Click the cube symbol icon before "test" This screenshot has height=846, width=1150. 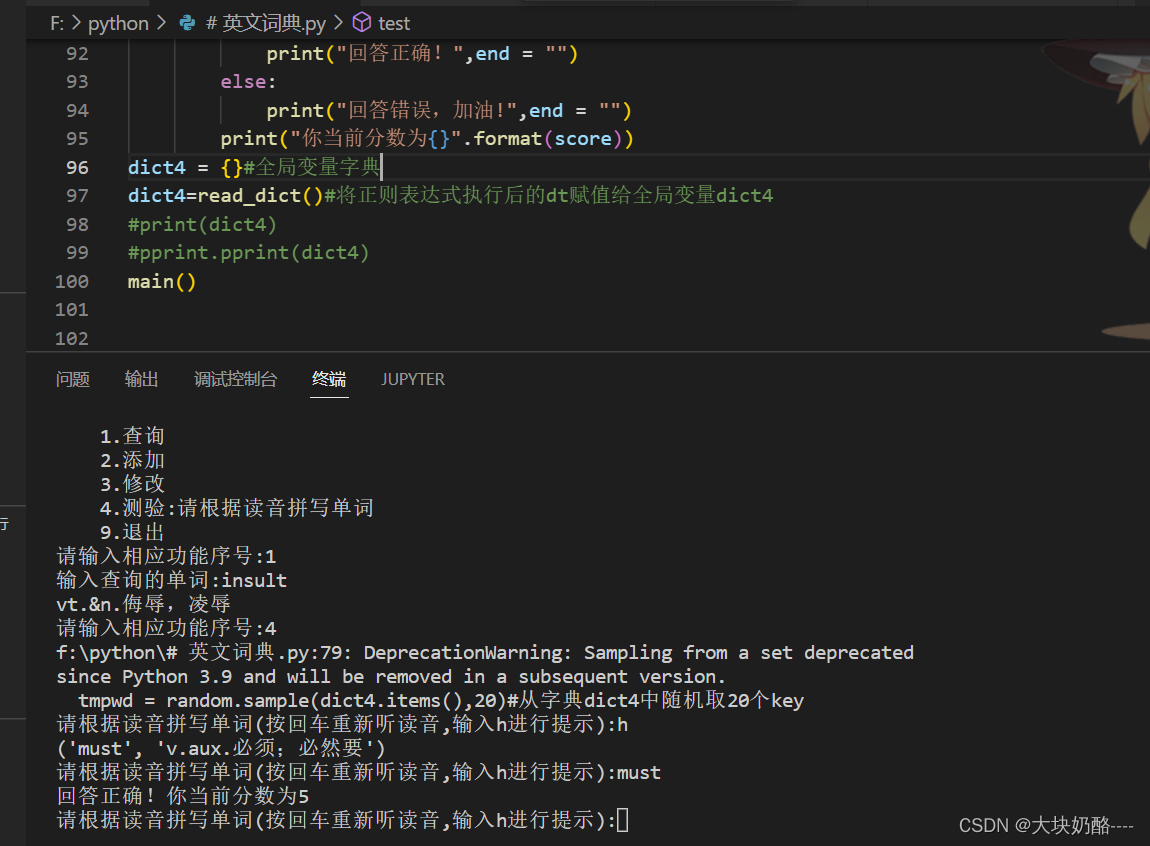(361, 22)
